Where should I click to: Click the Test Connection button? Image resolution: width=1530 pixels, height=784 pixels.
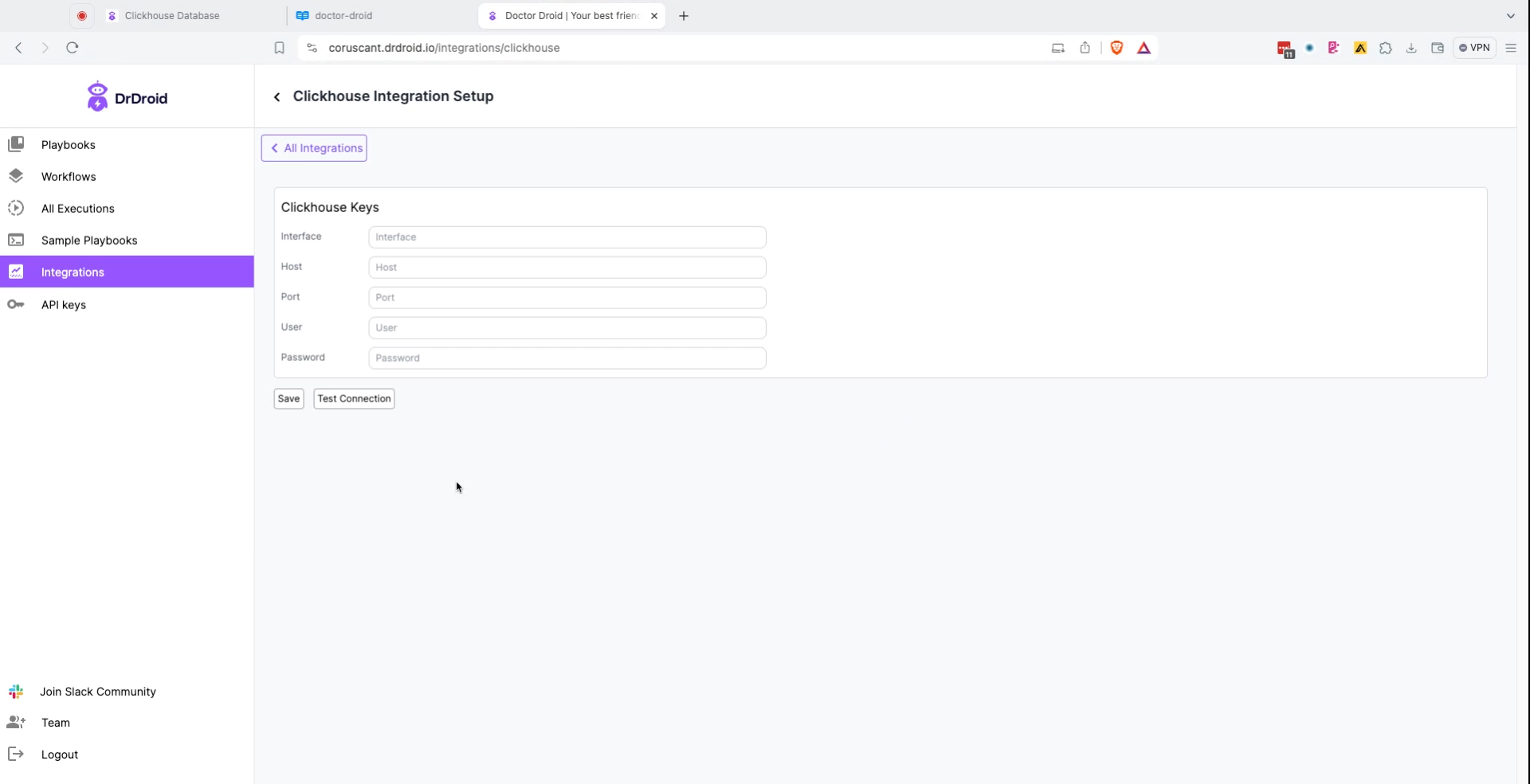354,398
